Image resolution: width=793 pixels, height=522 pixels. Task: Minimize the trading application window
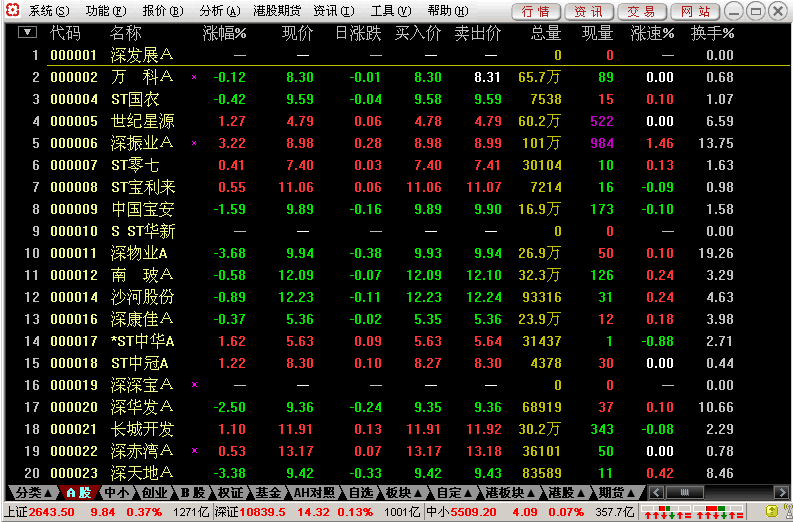click(x=734, y=11)
